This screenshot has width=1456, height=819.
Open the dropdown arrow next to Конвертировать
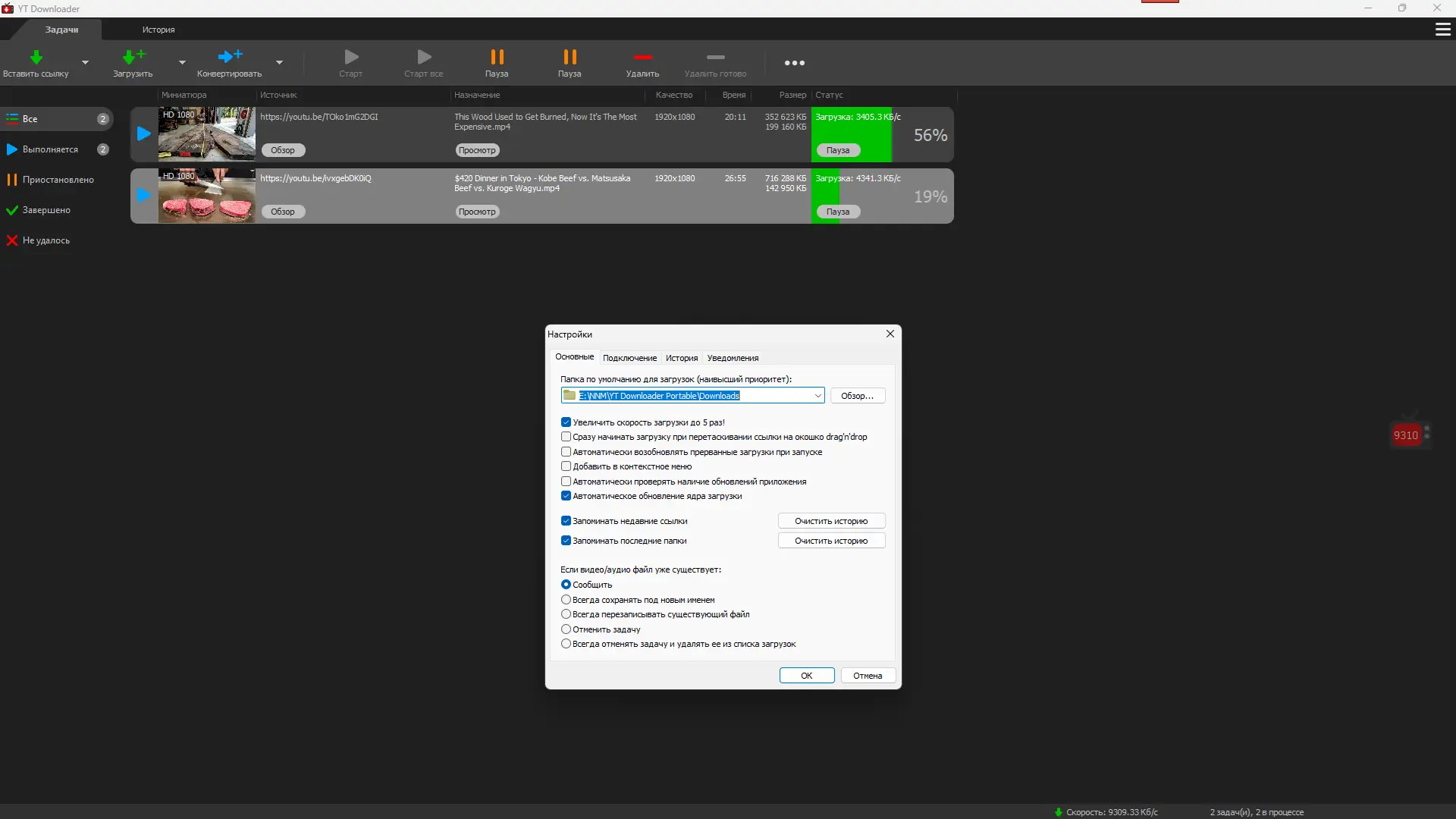[x=279, y=63]
